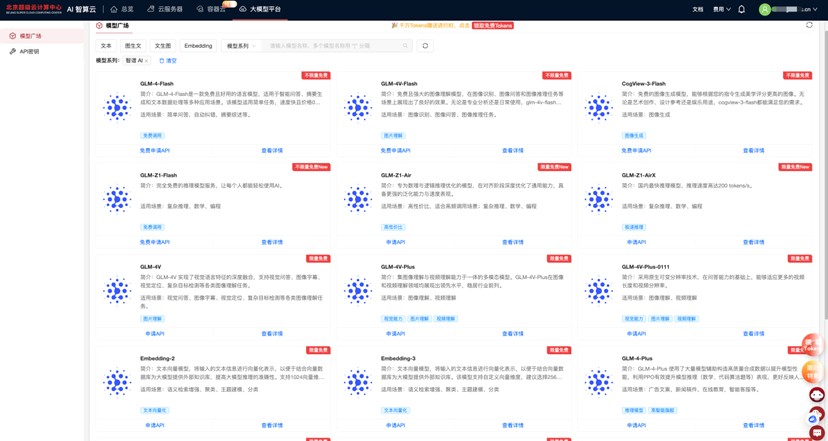Click the 云服务器 server icon

click(x=151, y=9)
